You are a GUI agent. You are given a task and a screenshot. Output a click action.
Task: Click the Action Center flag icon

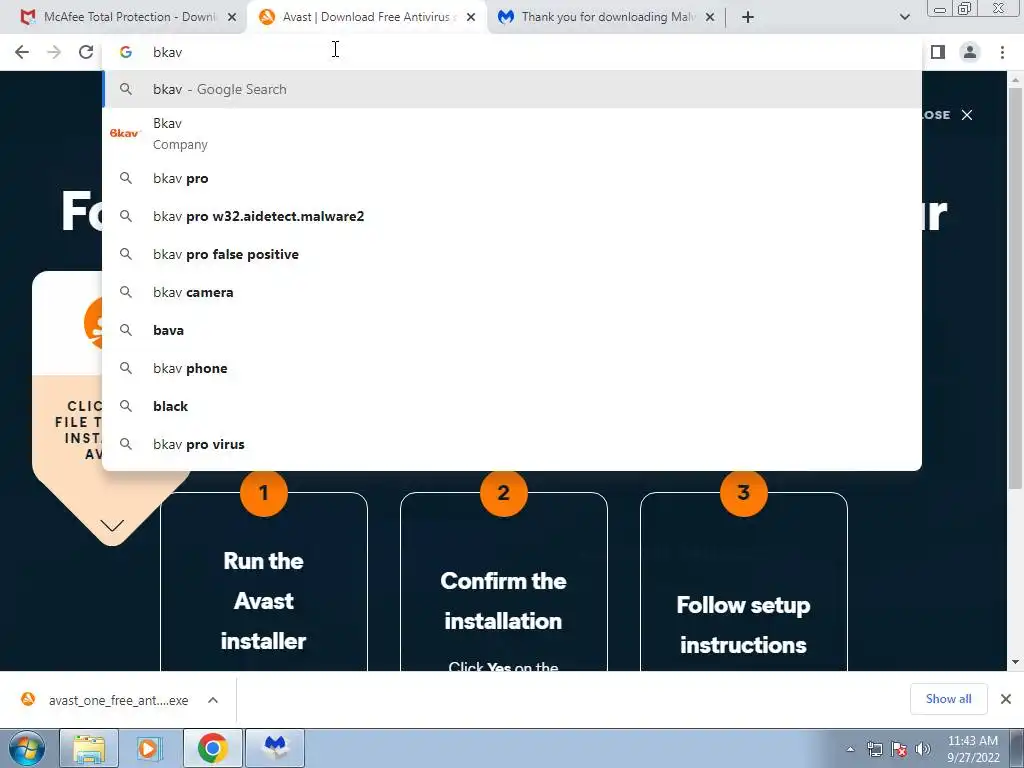tap(899, 749)
